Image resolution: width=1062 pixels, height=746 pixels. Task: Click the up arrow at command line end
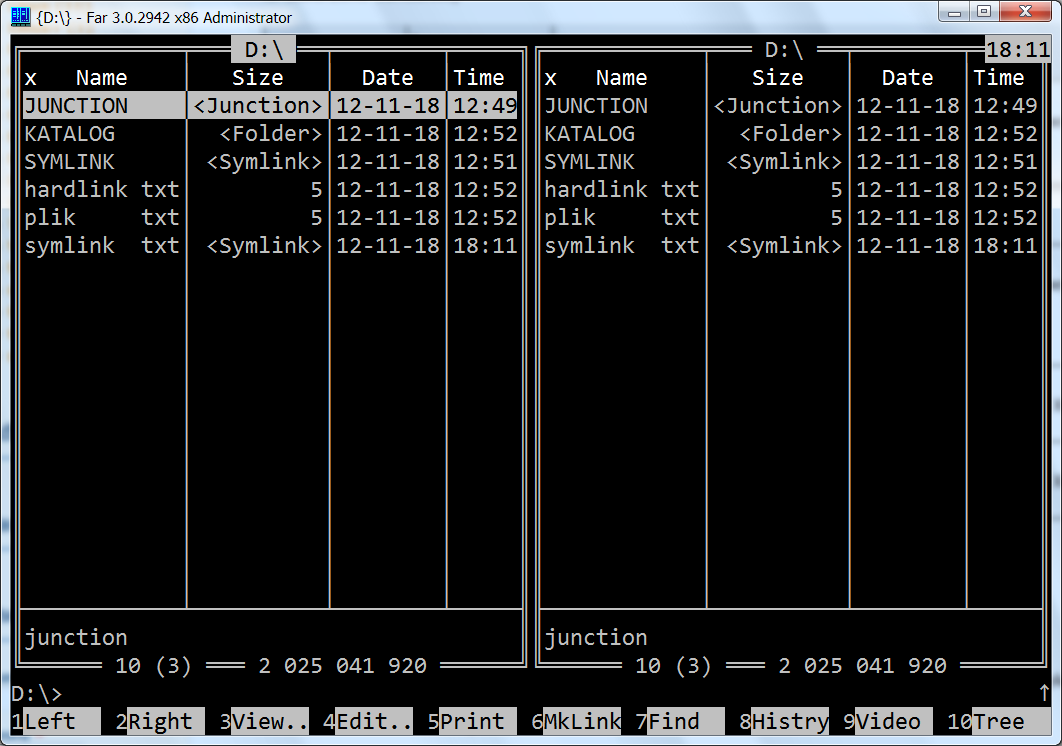coord(1044,692)
